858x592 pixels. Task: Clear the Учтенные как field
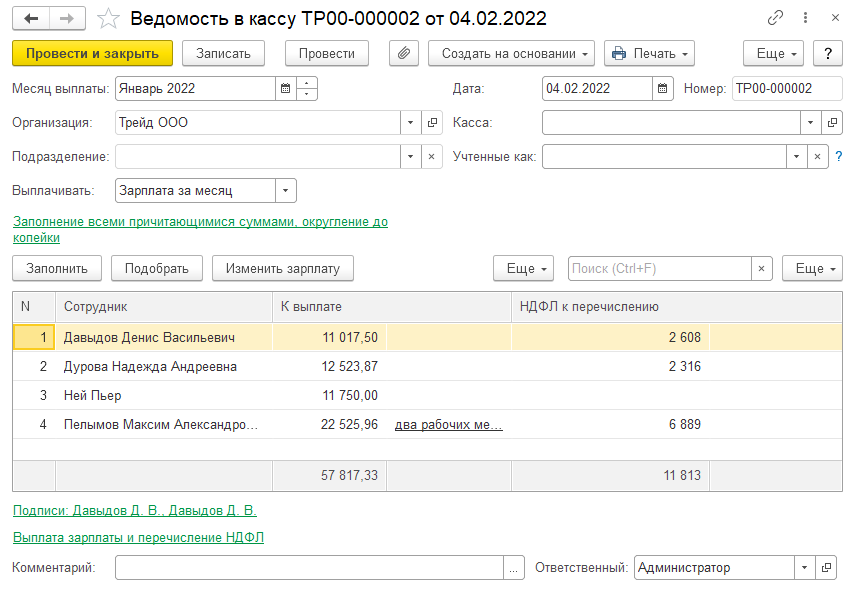[818, 156]
